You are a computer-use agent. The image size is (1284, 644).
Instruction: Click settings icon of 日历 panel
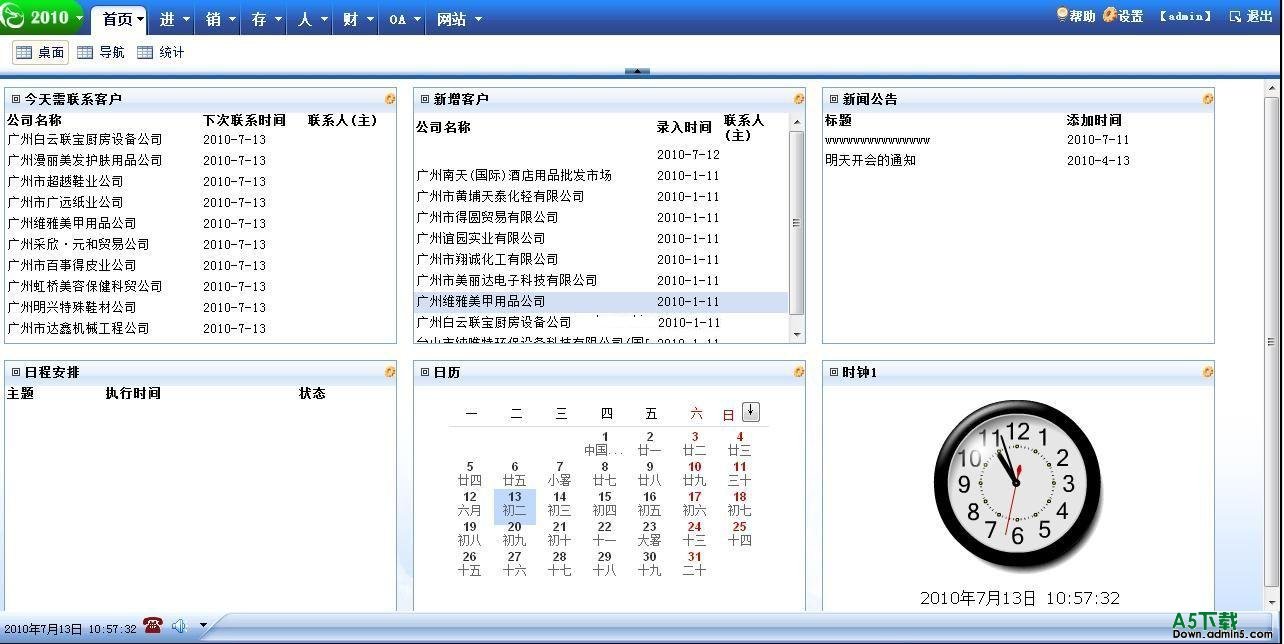tap(799, 372)
